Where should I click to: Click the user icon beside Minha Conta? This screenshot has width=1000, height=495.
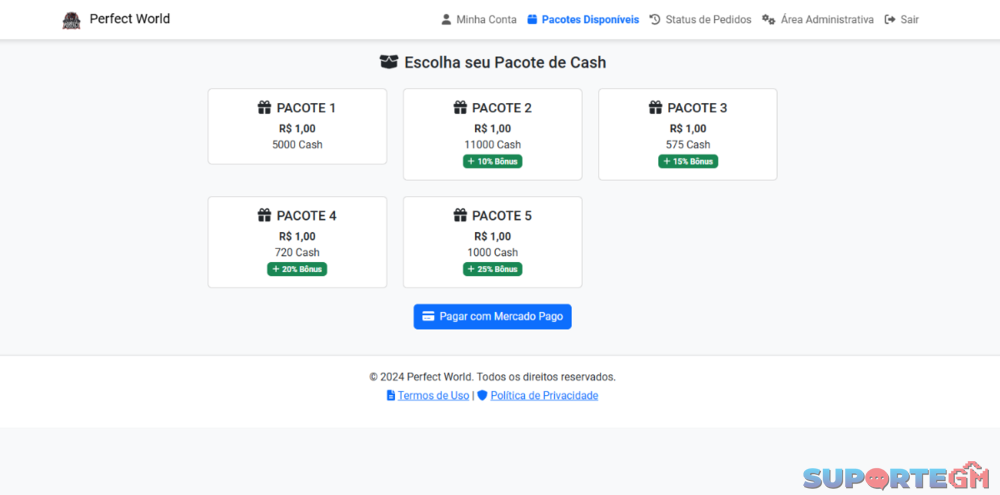coord(446,20)
